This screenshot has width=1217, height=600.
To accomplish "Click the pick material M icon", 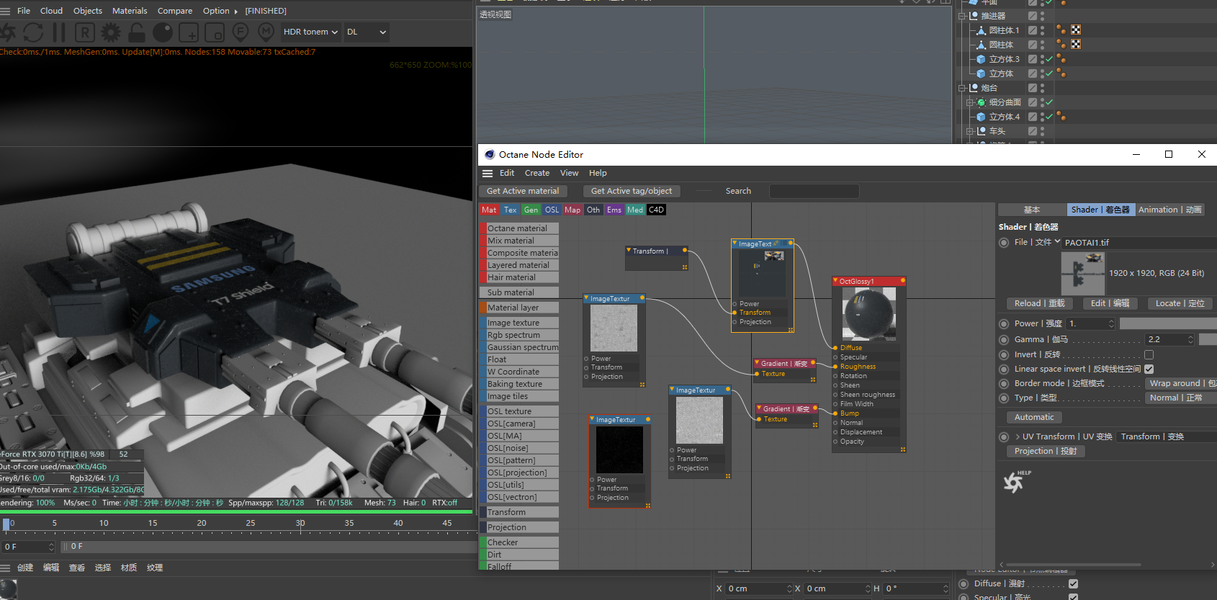I will (266, 32).
